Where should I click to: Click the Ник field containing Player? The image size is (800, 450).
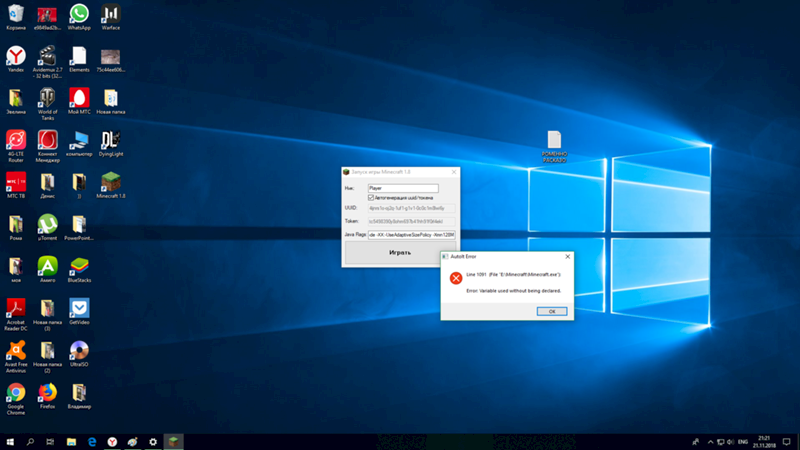(403, 188)
